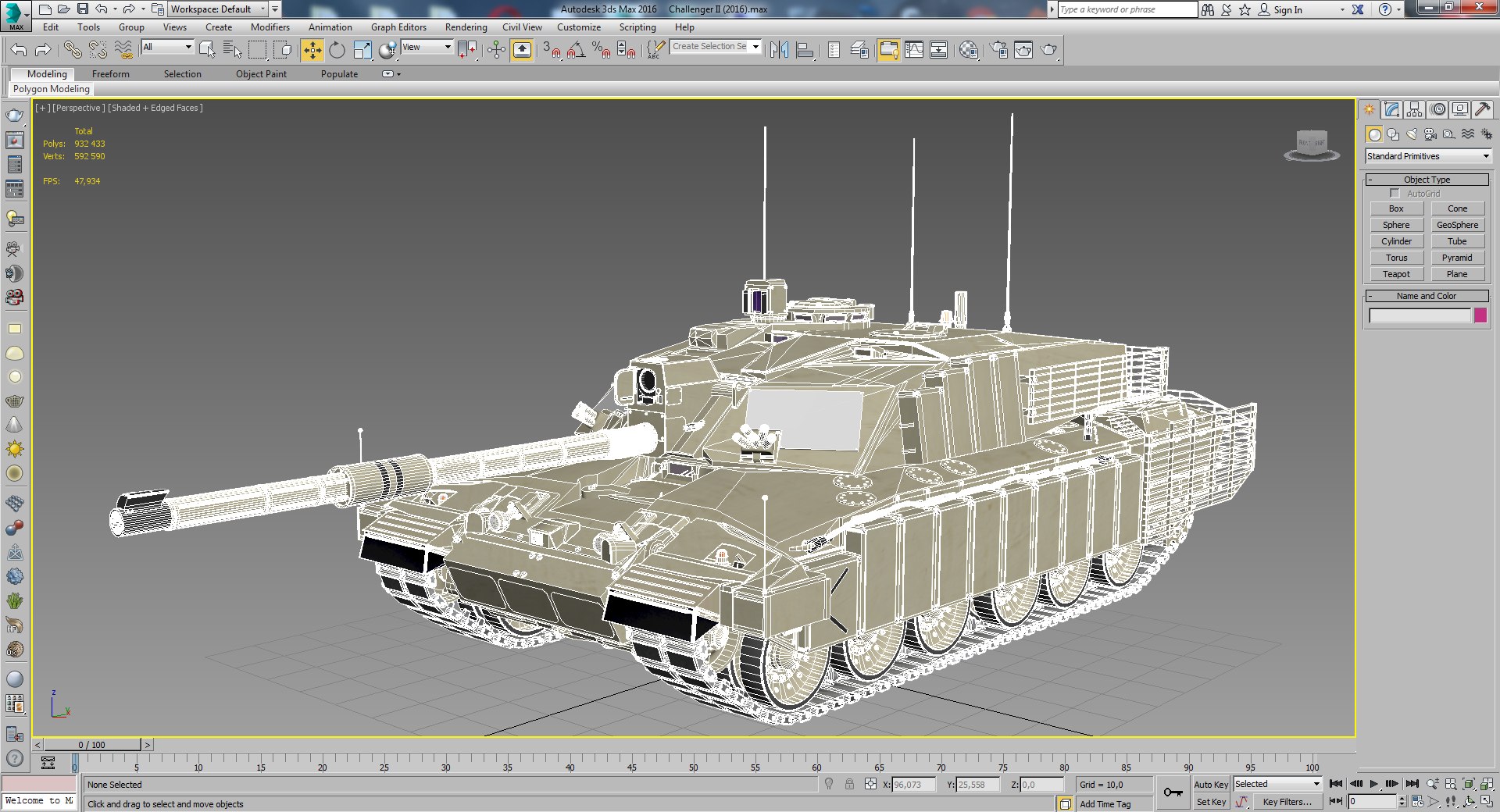Click Play Animation button
This screenshot has height=812, width=1500.
point(1374,784)
